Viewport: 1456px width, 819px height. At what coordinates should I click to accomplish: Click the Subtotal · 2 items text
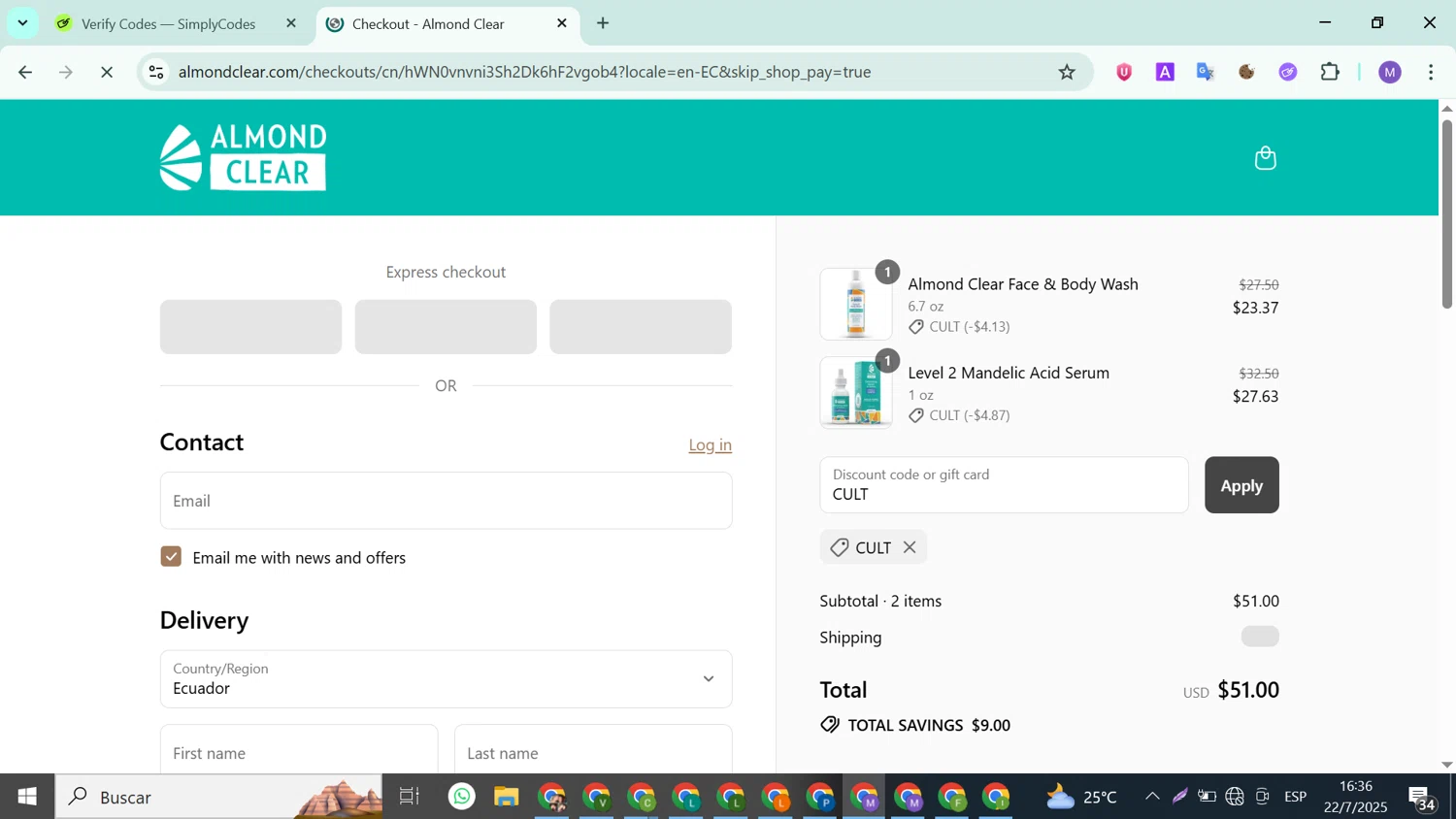coord(880,601)
